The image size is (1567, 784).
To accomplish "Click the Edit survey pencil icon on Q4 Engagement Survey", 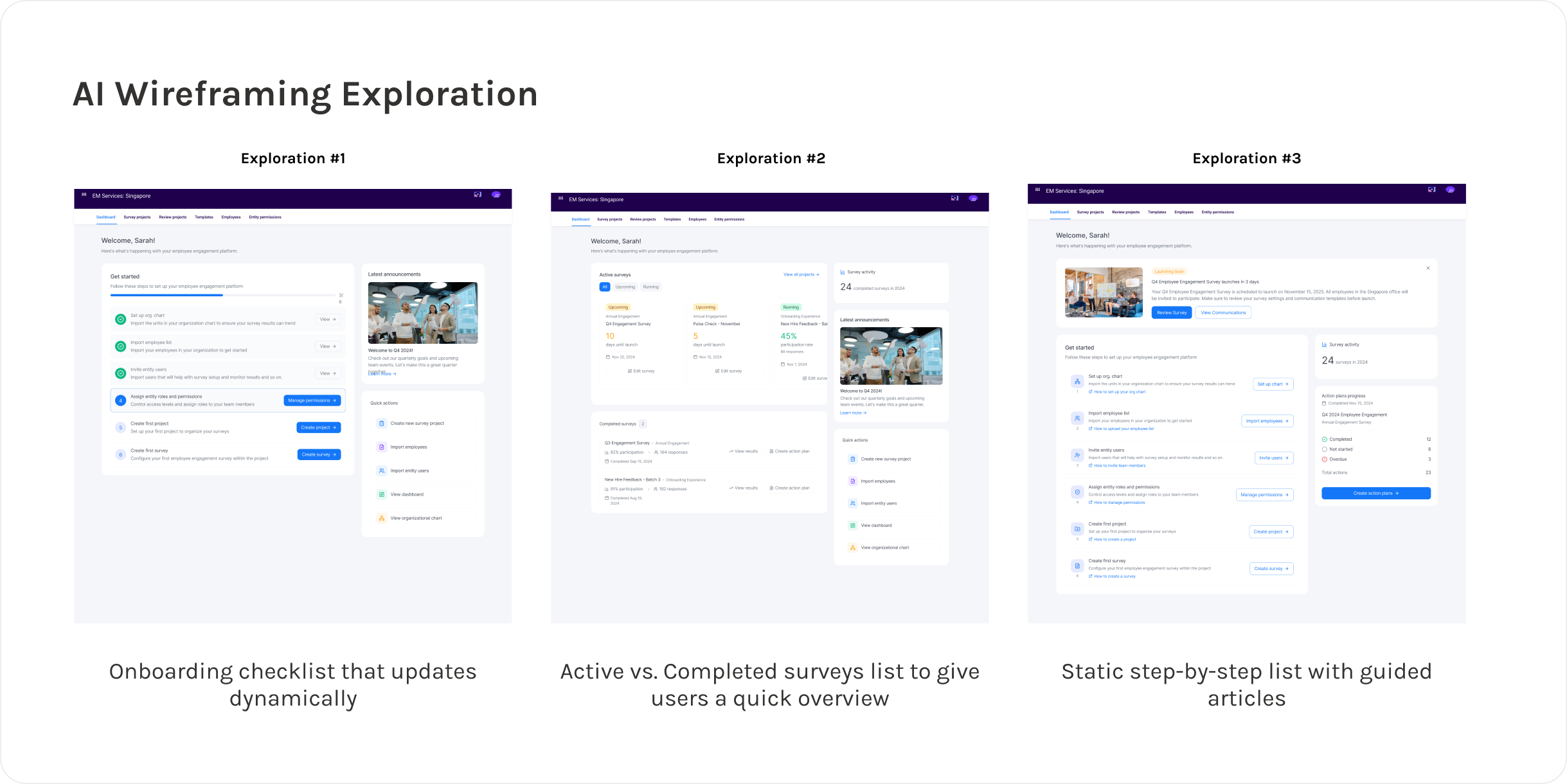I will 630,371.
